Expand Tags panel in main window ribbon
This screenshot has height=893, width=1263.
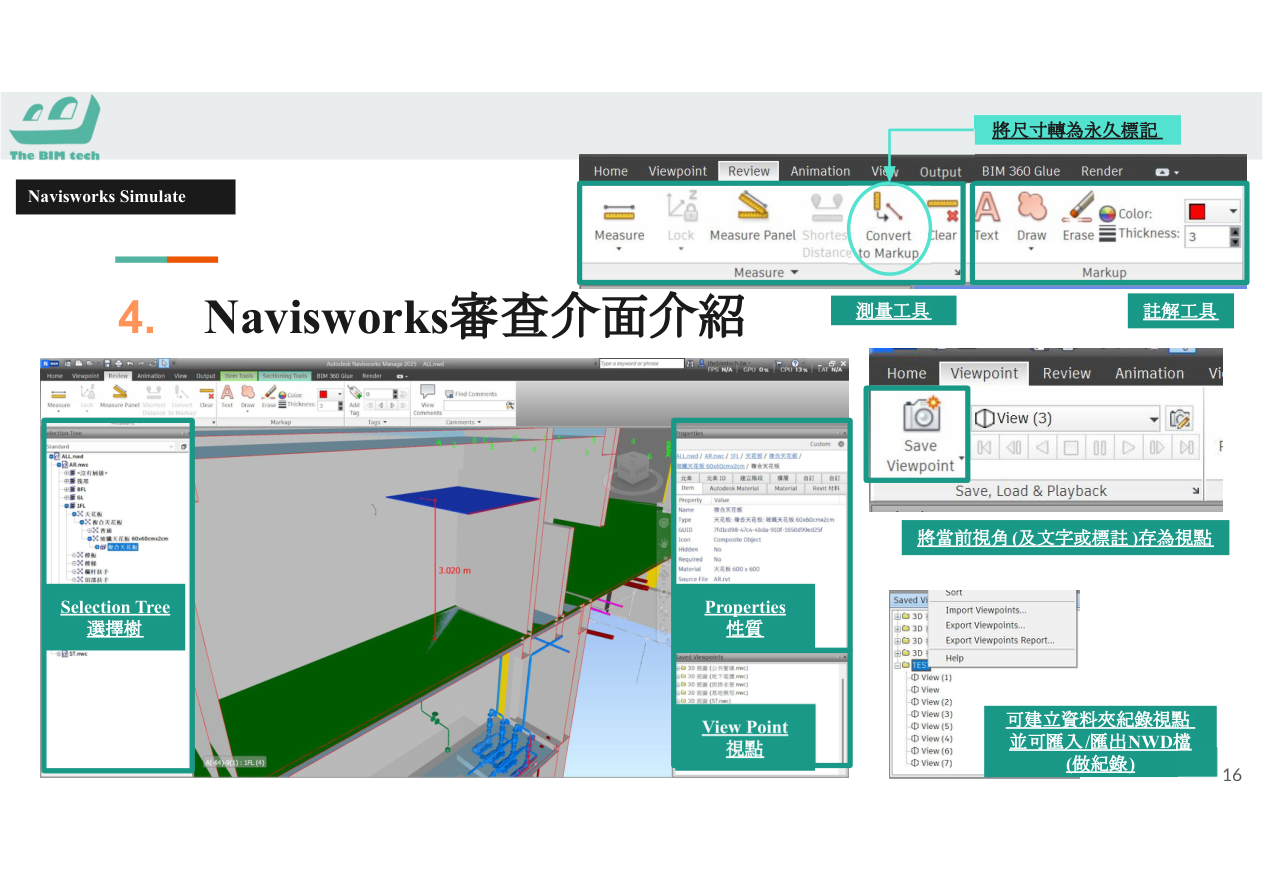coord(377,422)
